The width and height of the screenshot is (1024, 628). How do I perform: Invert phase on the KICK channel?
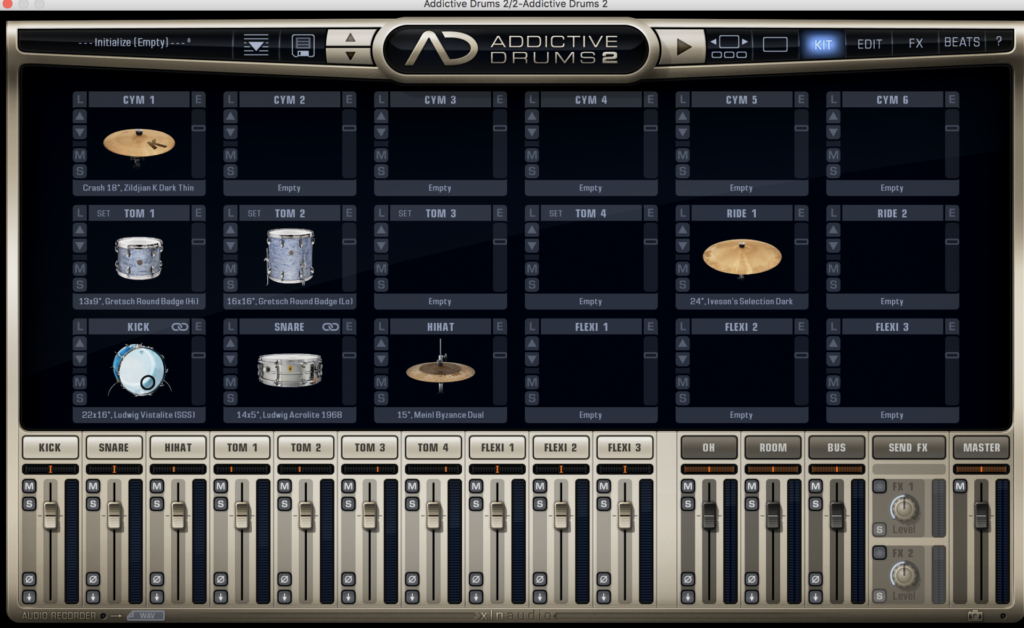(x=29, y=579)
